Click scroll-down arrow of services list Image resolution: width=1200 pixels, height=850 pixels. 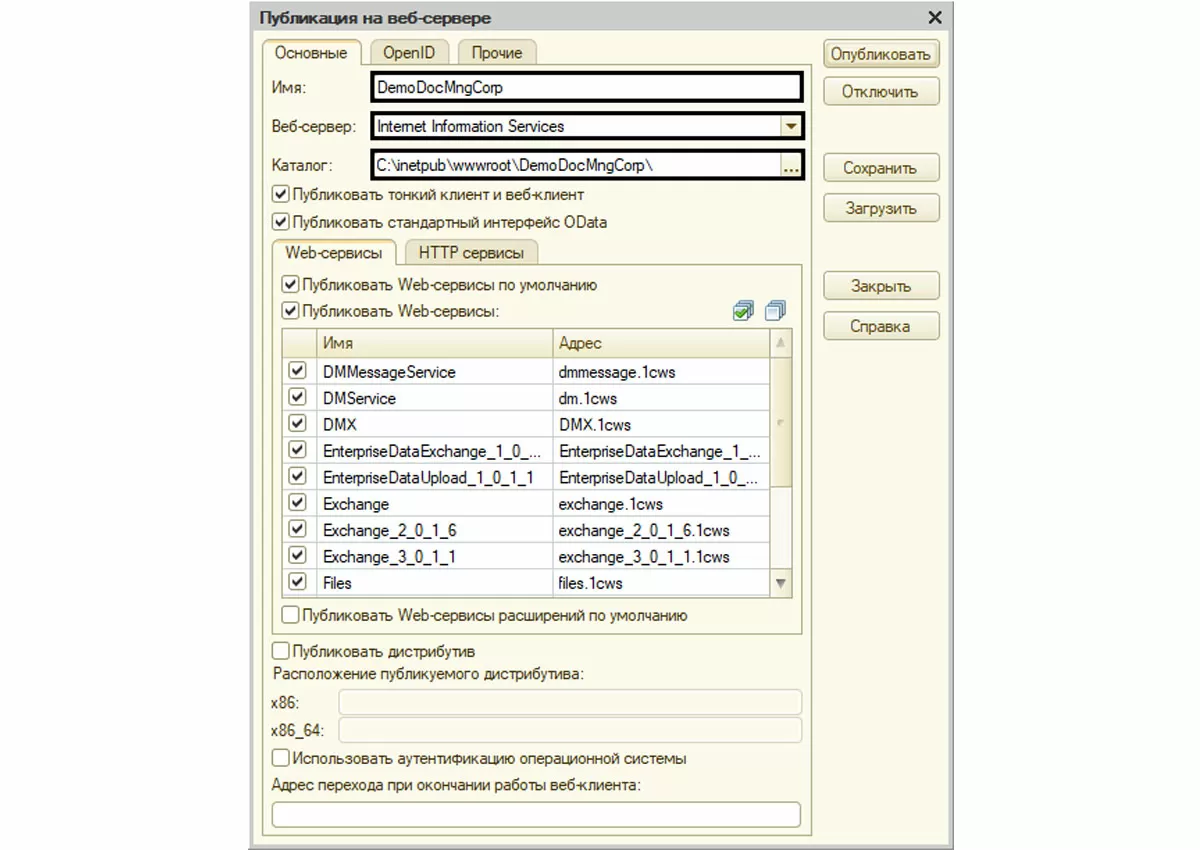pos(781,583)
